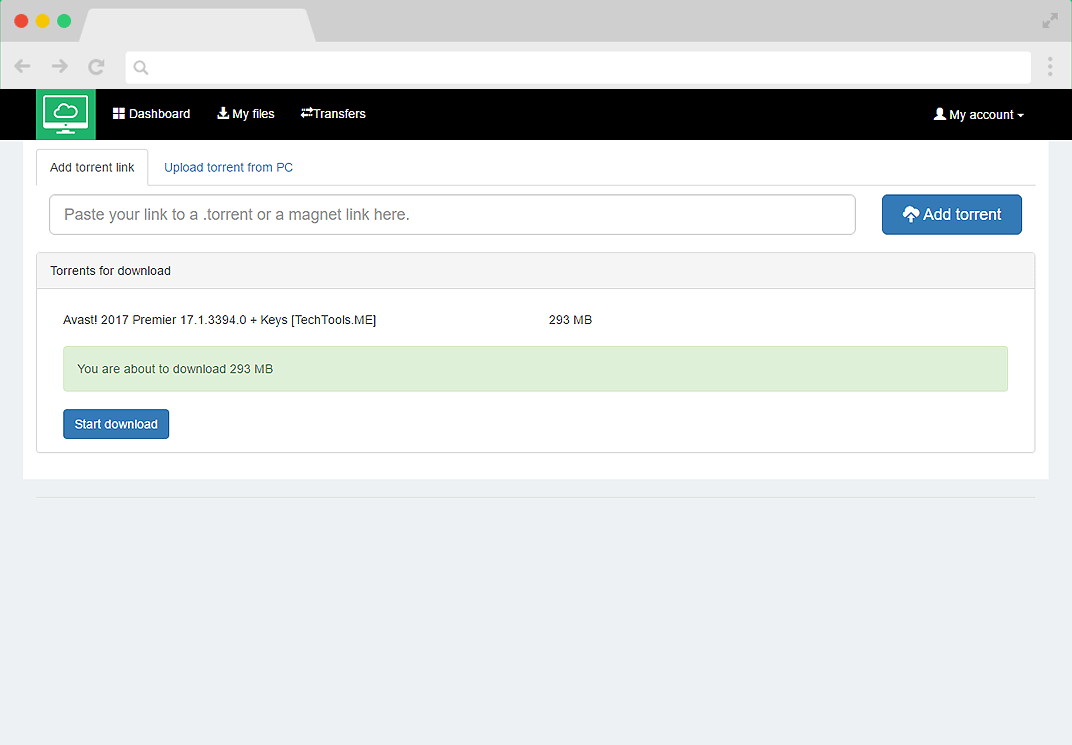This screenshot has height=745, width=1072.
Task: Click inside the browser address bar
Action: (580, 67)
